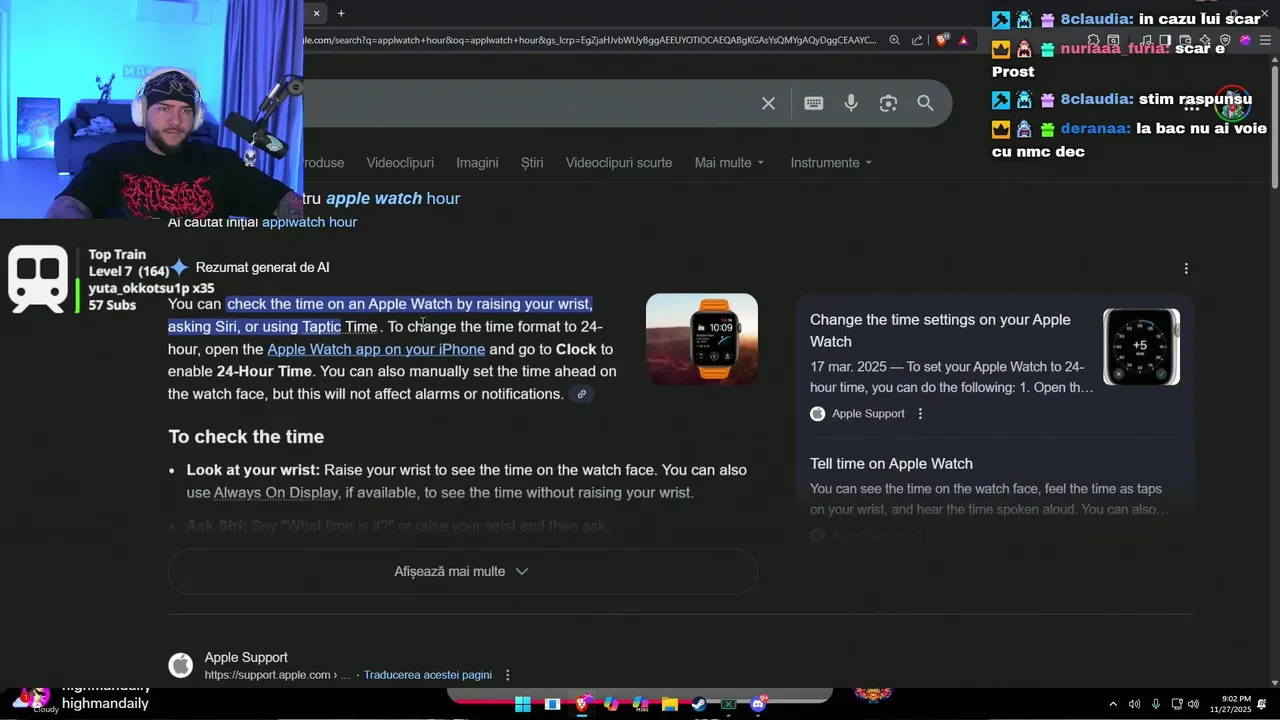Click zoom magnifier icon in address bar
This screenshot has width=1280, height=720.
click(x=895, y=41)
